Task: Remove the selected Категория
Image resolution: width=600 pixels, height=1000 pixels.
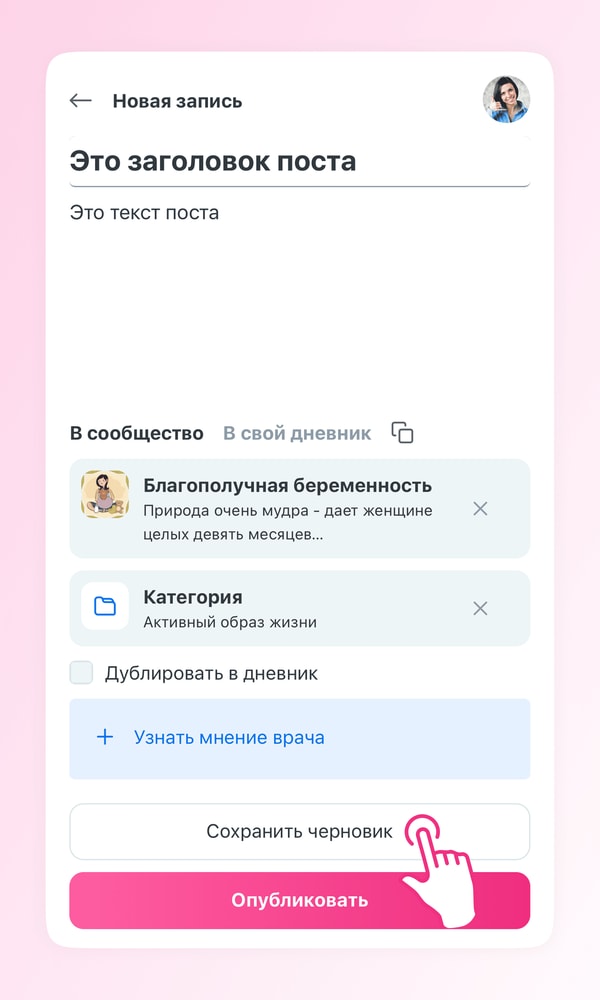Action: pos(480,608)
